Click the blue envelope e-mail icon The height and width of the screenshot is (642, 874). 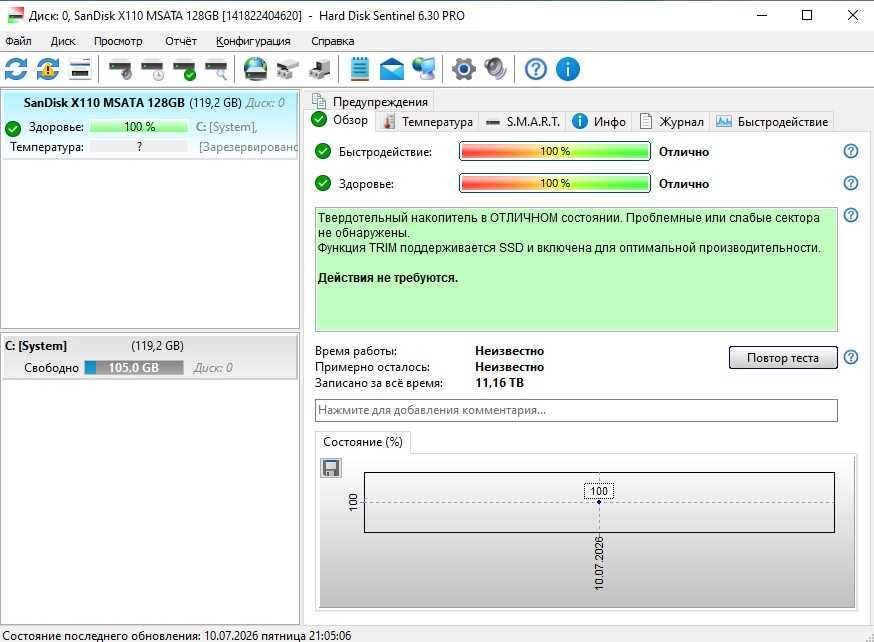click(392, 69)
